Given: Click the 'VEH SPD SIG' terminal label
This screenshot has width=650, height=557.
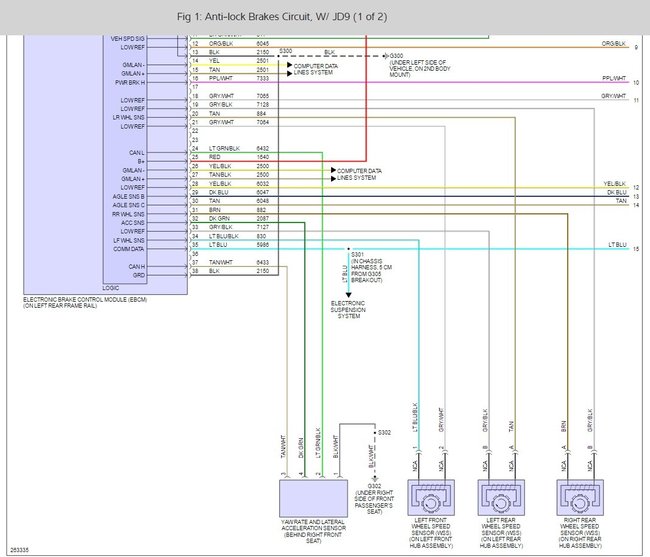Looking at the screenshot, I should [128, 39].
